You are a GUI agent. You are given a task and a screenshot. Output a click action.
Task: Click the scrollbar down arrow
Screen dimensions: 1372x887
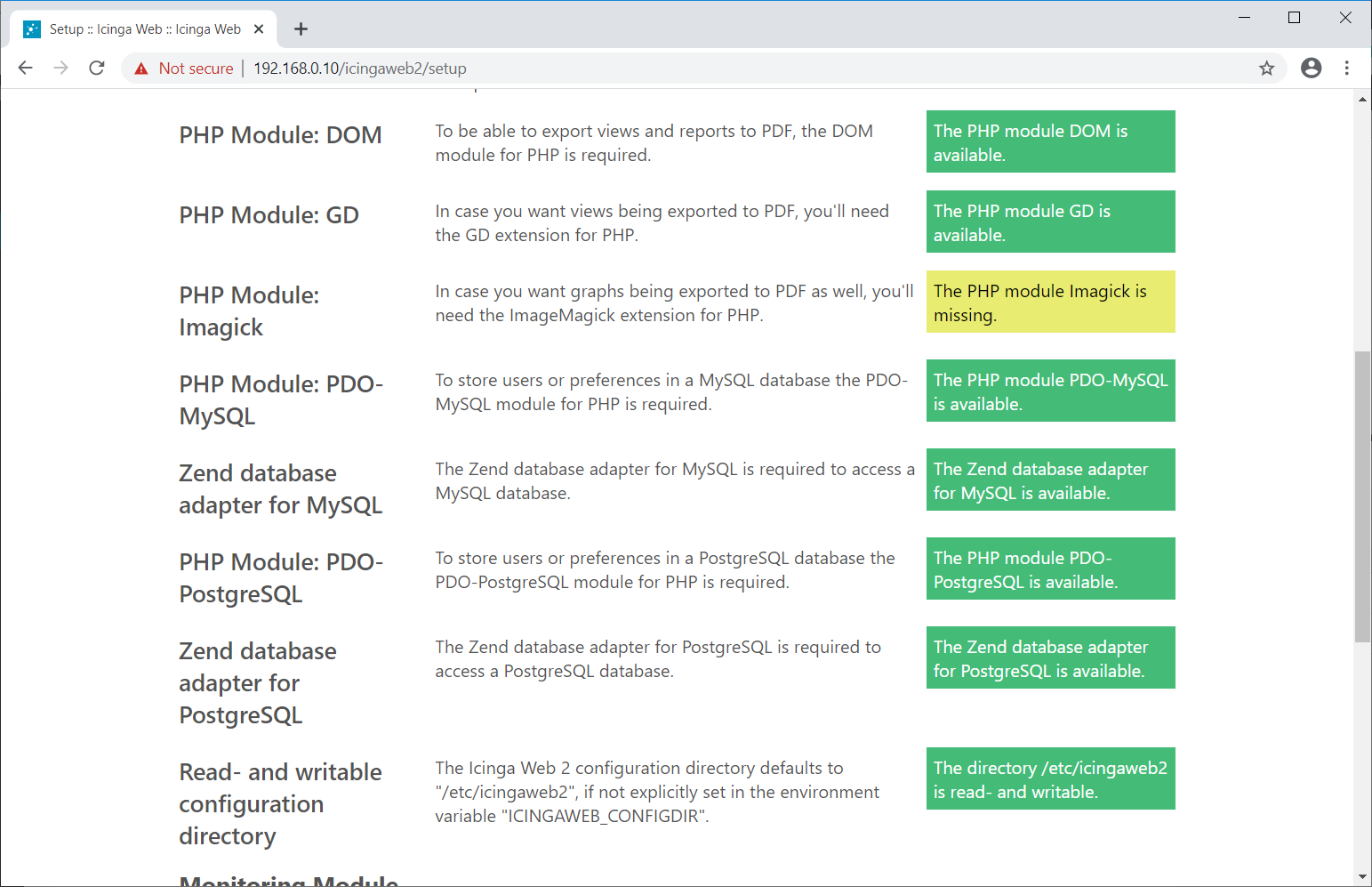(x=1362, y=876)
